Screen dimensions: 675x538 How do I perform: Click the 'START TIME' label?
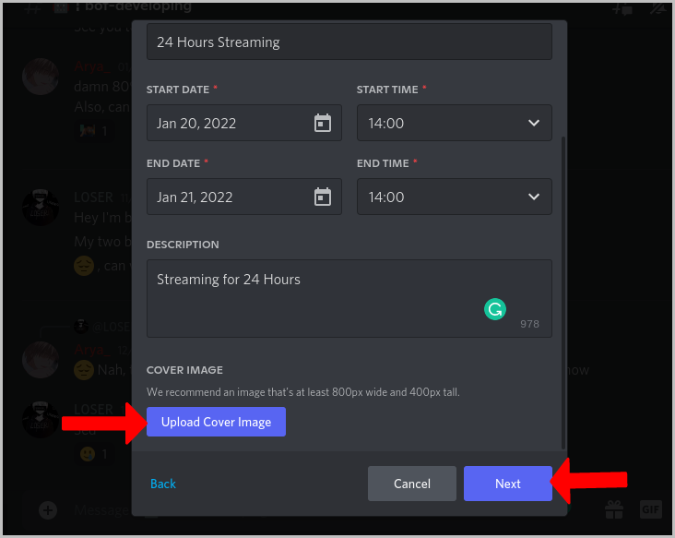click(x=387, y=90)
